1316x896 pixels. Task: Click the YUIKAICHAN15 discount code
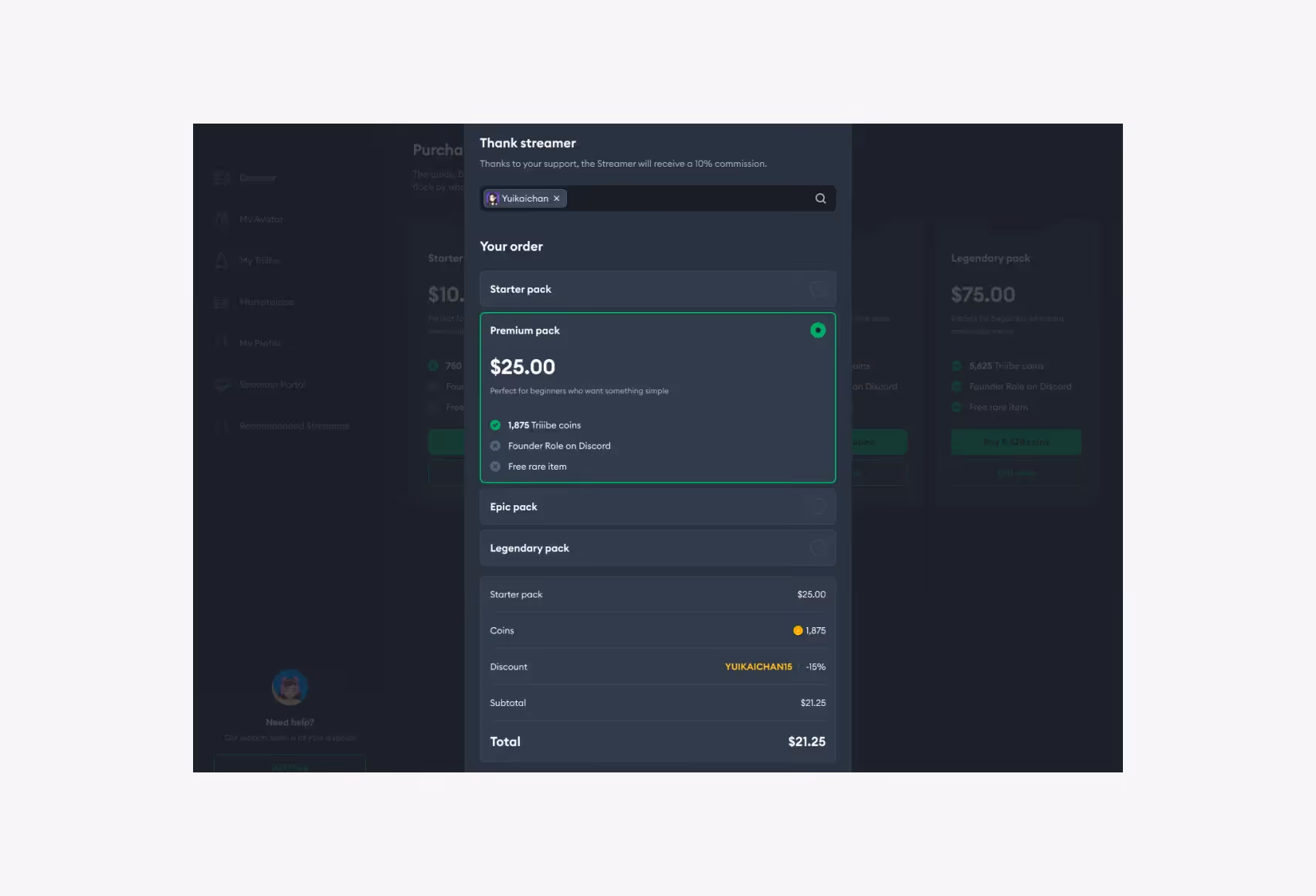click(758, 667)
